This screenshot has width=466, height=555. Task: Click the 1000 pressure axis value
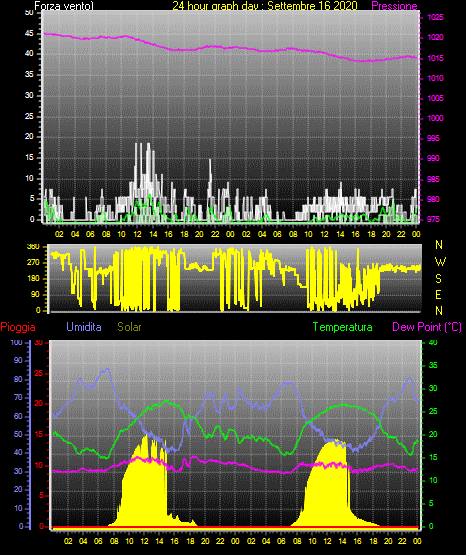click(x=435, y=118)
